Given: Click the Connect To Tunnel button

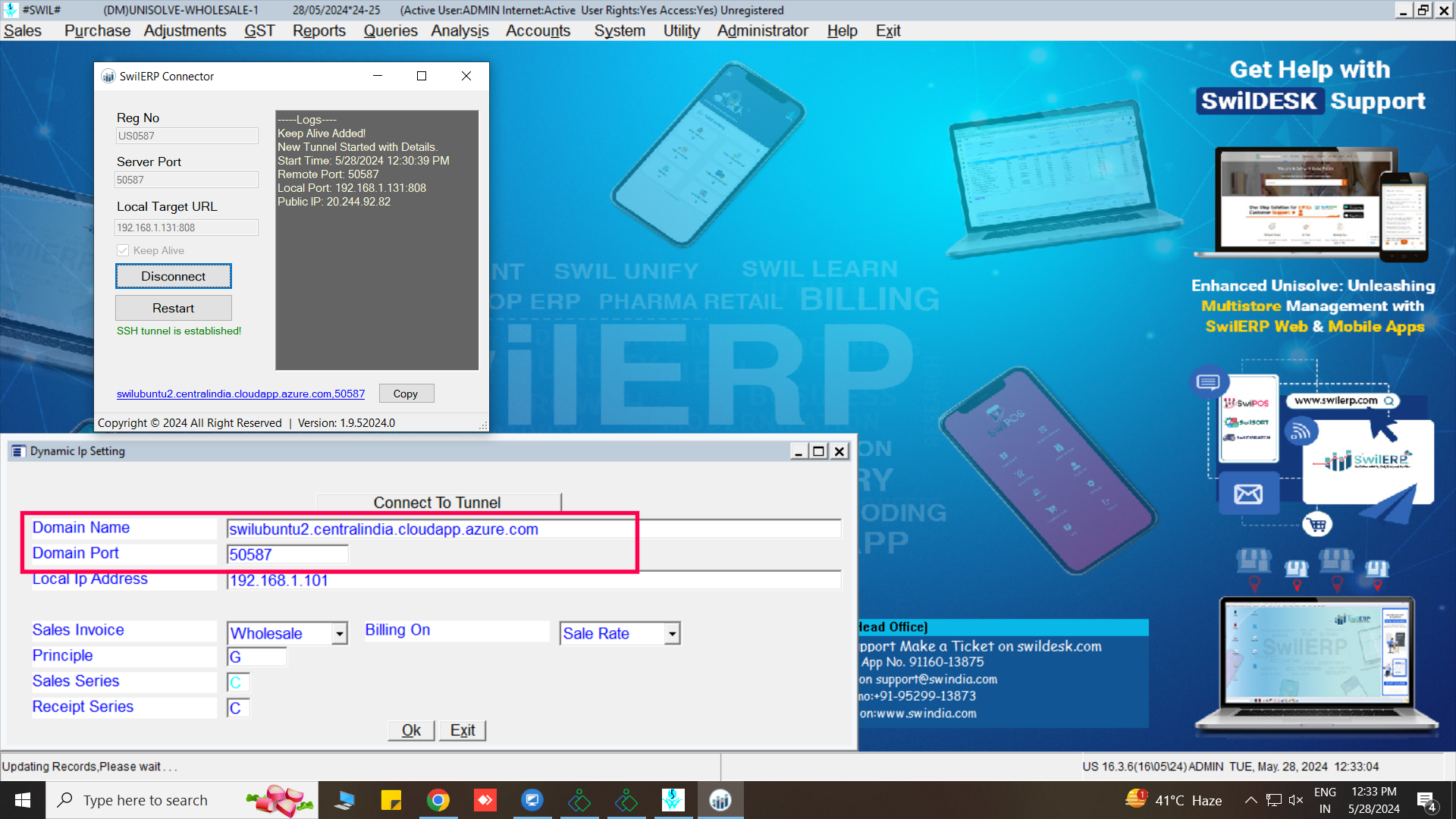Looking at the screenshot, I should 438,502.
